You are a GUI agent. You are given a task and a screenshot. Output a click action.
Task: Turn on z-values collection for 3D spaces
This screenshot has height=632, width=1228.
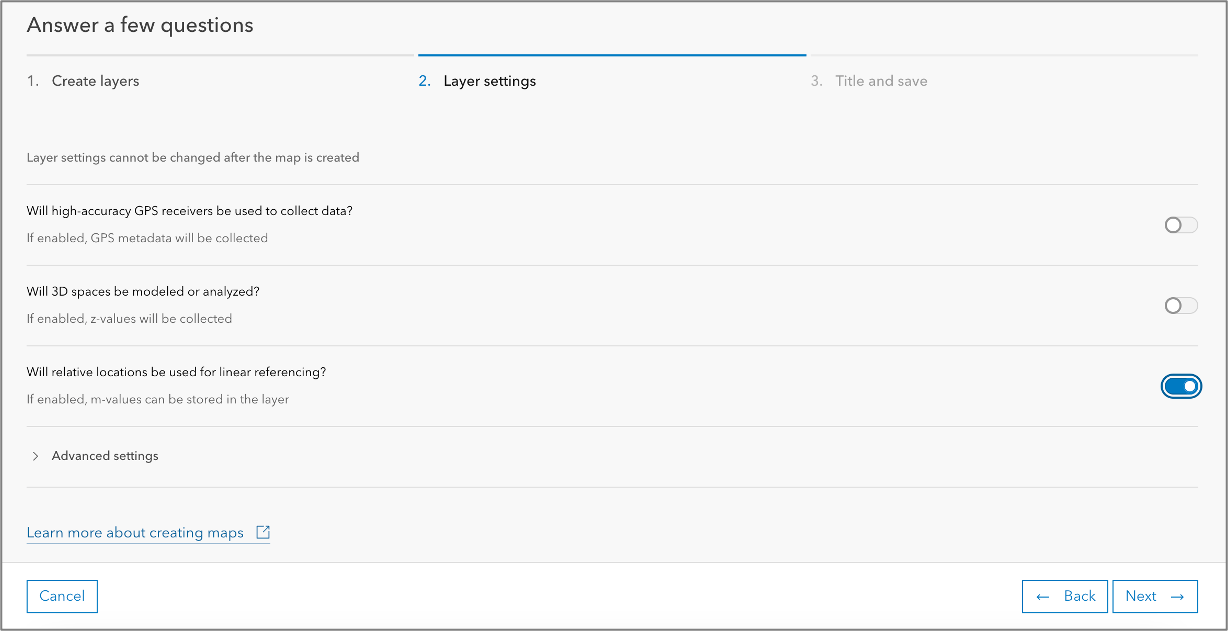pos(1180,305)
